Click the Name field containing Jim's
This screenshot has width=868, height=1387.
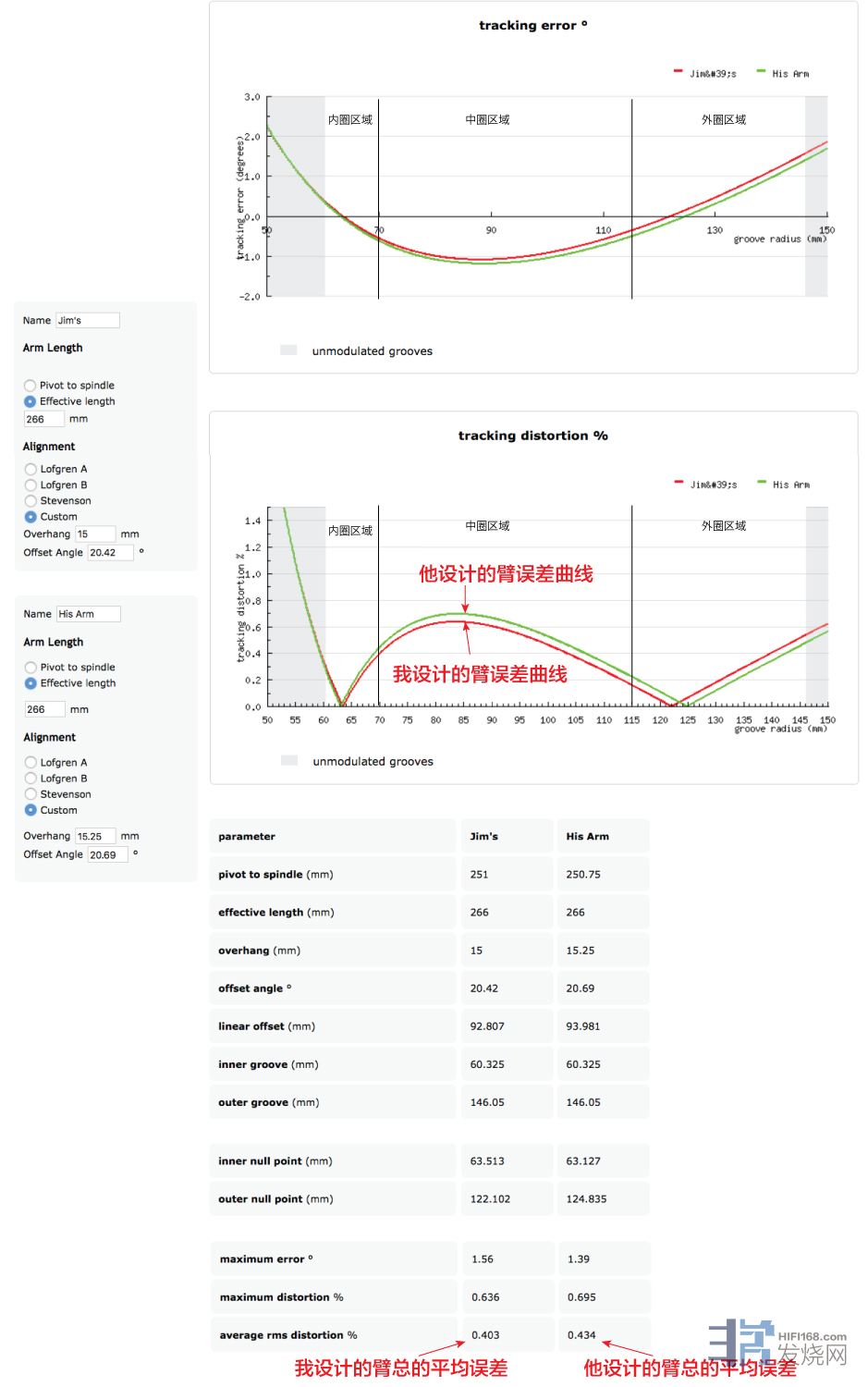click(88, 321)
